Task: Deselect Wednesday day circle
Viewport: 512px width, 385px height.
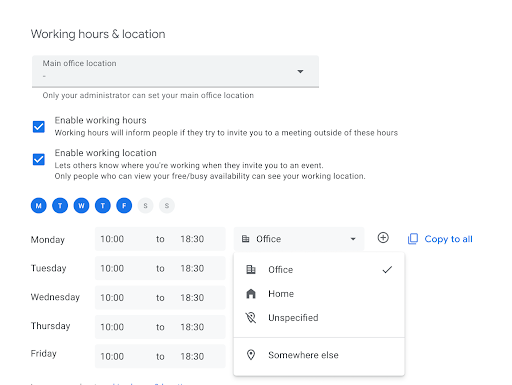Action: (x=81, y=206)
